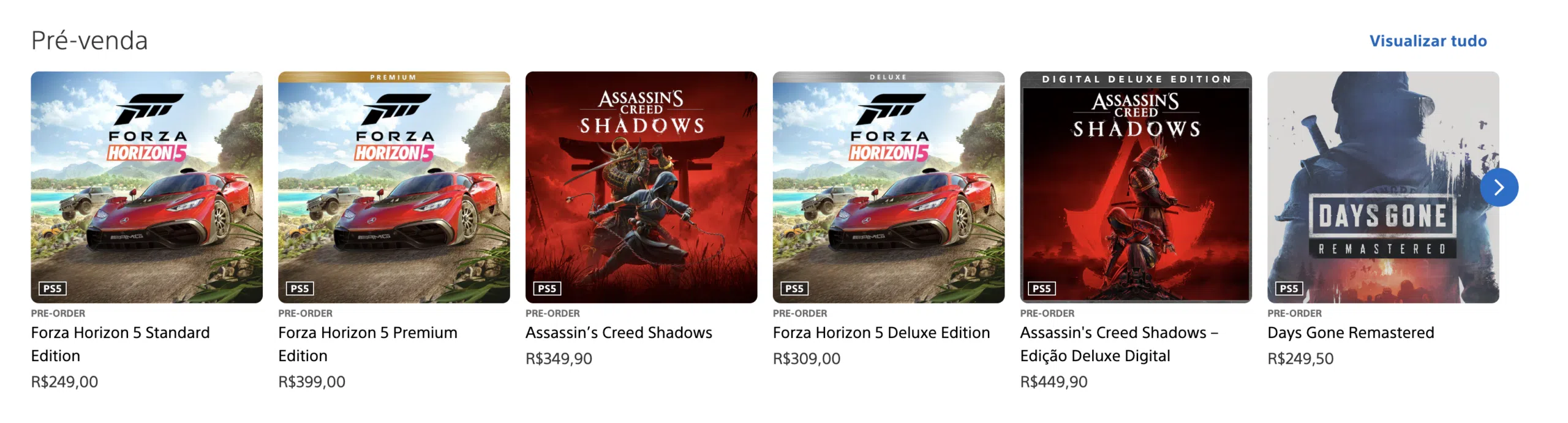Open Forza Horizon 5 Deluxe Edition title link
The width and height of the screenshot is (1568, 423).
coord(881,332)
